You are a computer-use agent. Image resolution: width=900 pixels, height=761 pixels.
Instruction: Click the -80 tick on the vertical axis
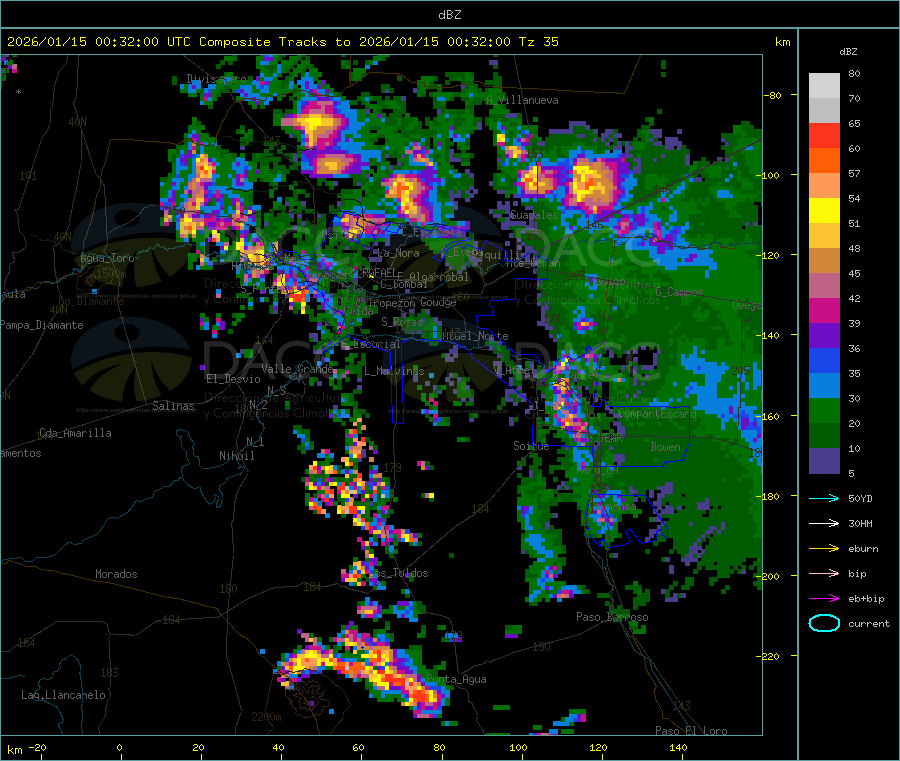click(x=775, y=95)
